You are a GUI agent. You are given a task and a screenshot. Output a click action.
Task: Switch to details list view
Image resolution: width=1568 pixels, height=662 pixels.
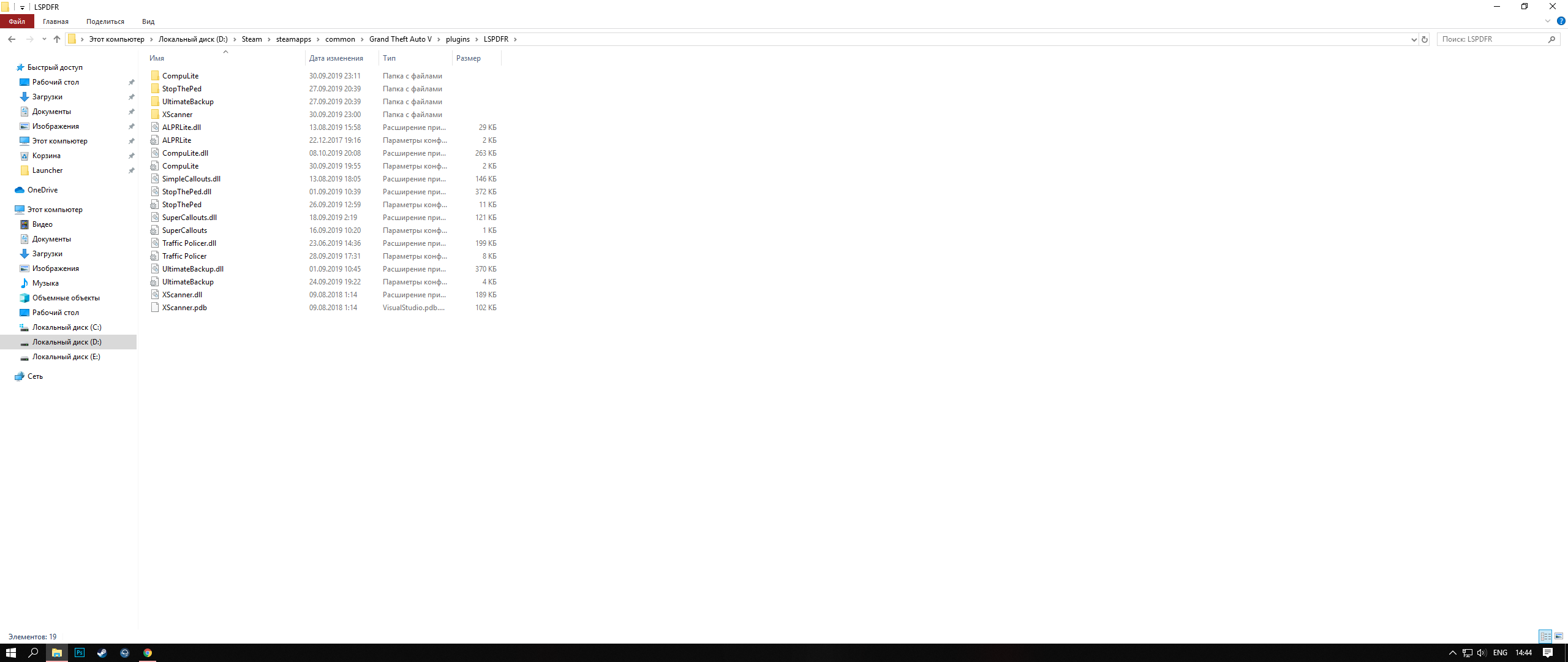click(1545, 636)
